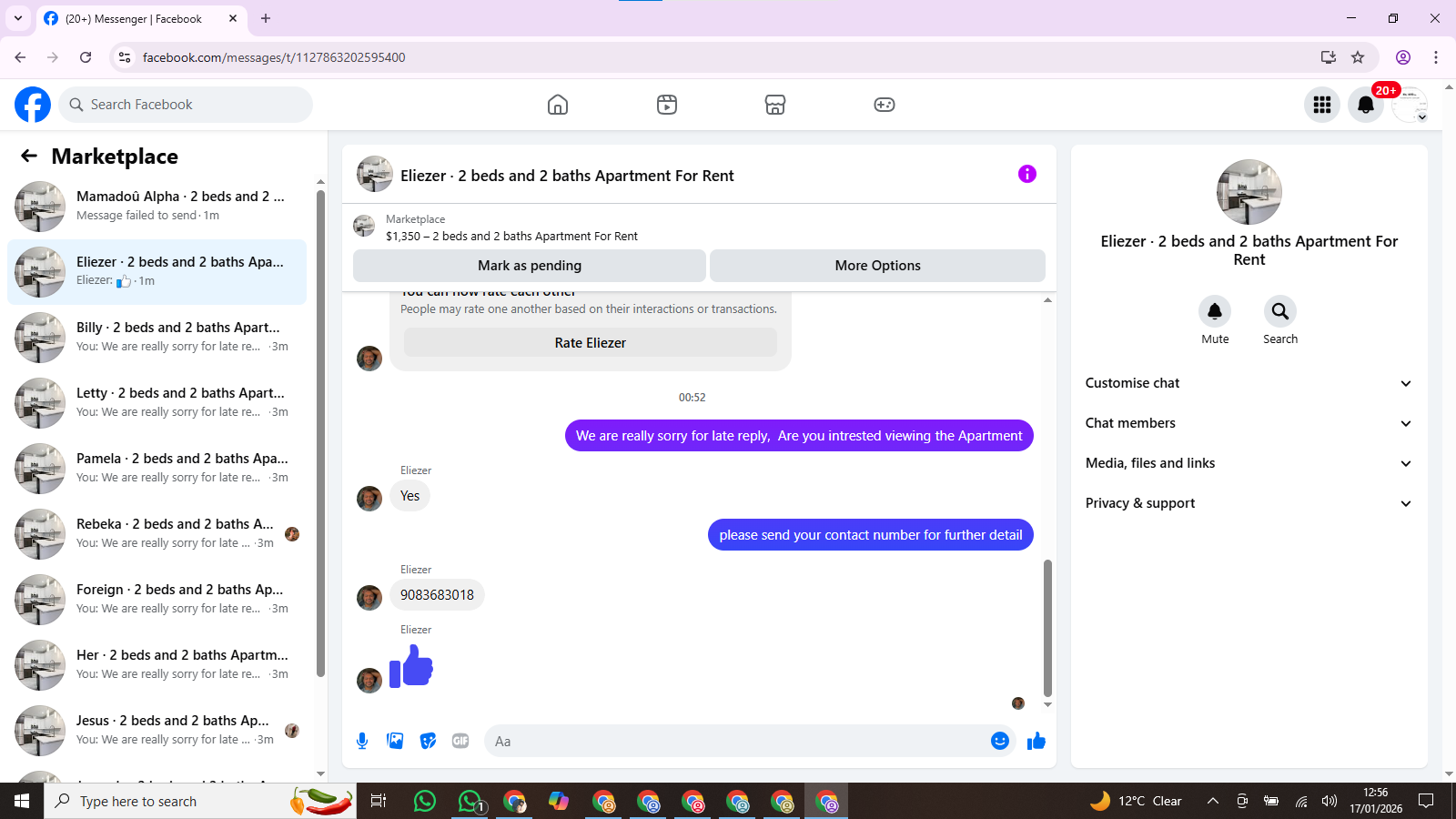Open conversation information purple icon

pyautogui.click(x=1027, y=174)
